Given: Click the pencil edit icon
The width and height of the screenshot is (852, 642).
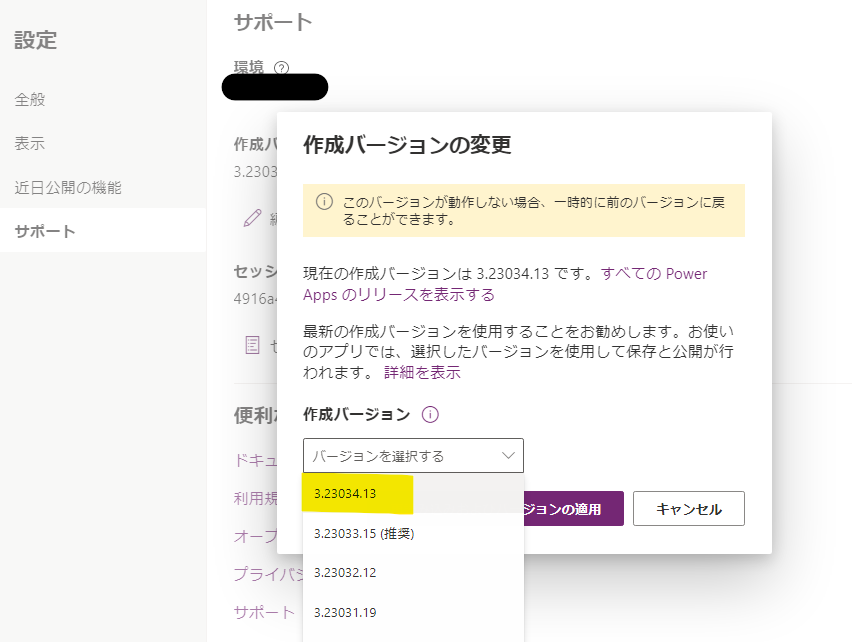Looking at the screenshot, I should tap(252, 219).
